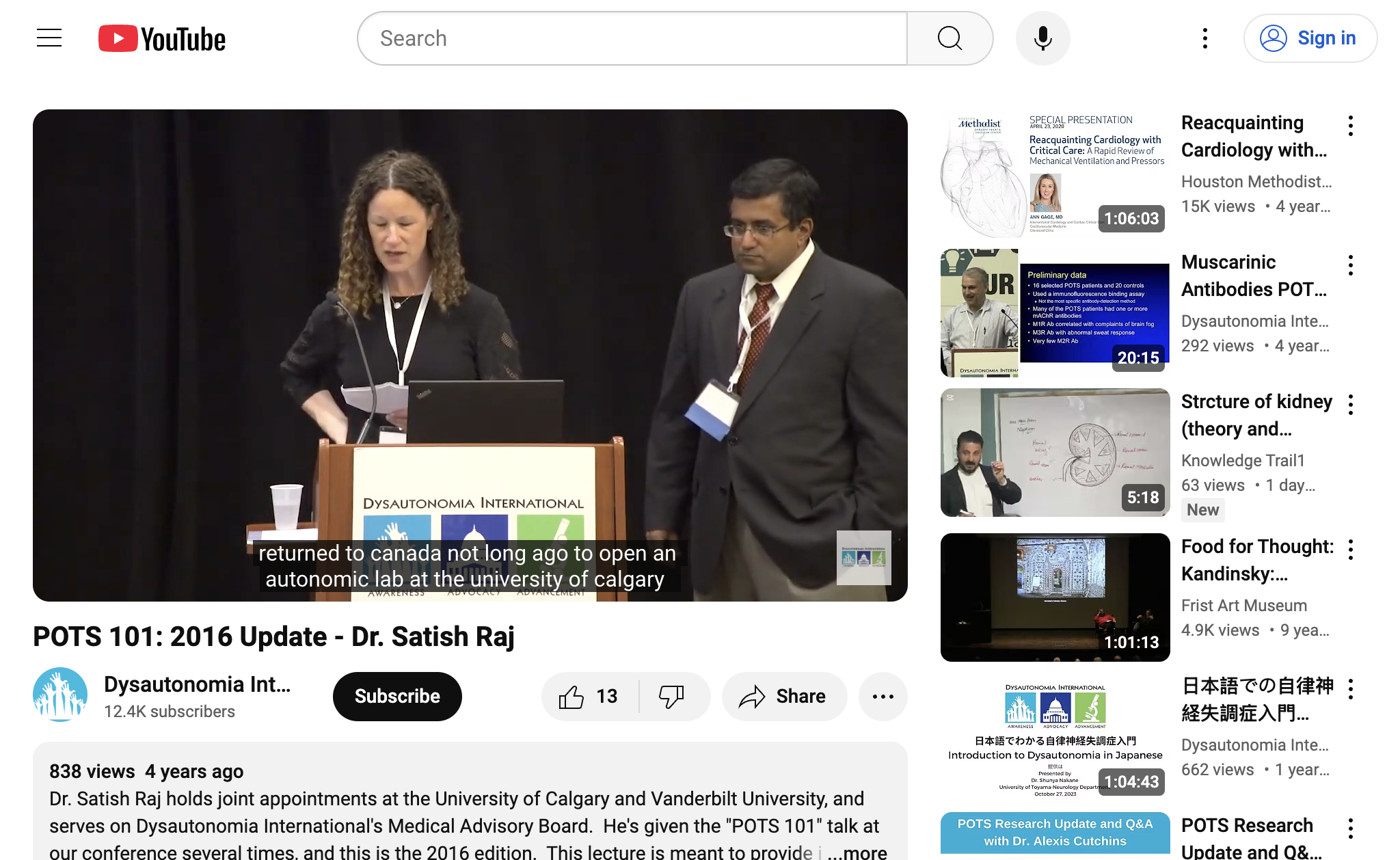Open the top-bar settings three-dot menu
The width and height of the screenshot is (1400, 860).
[1205, 38]
